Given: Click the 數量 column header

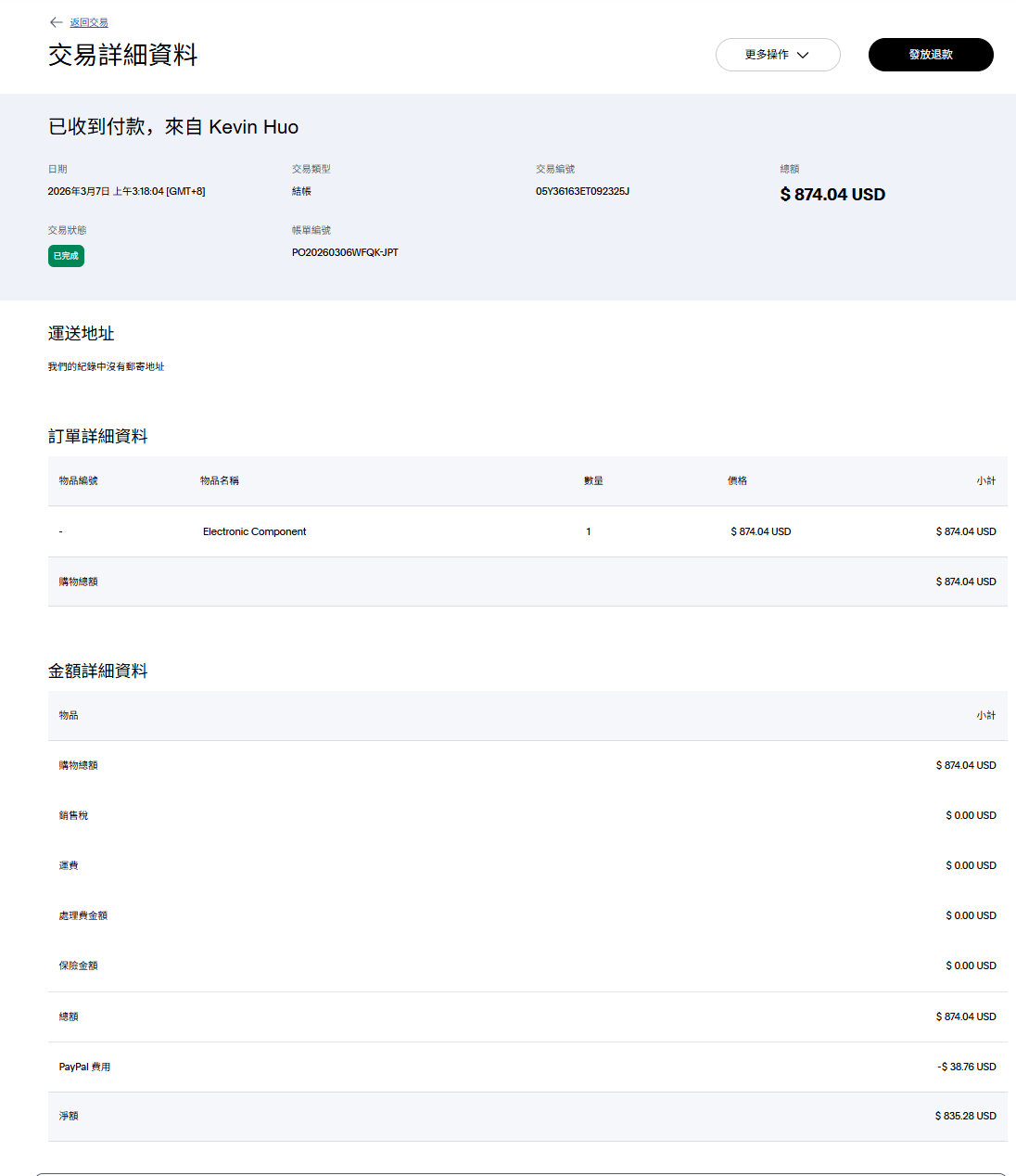Looking at the screenshot, I should (x=593, y=480).
